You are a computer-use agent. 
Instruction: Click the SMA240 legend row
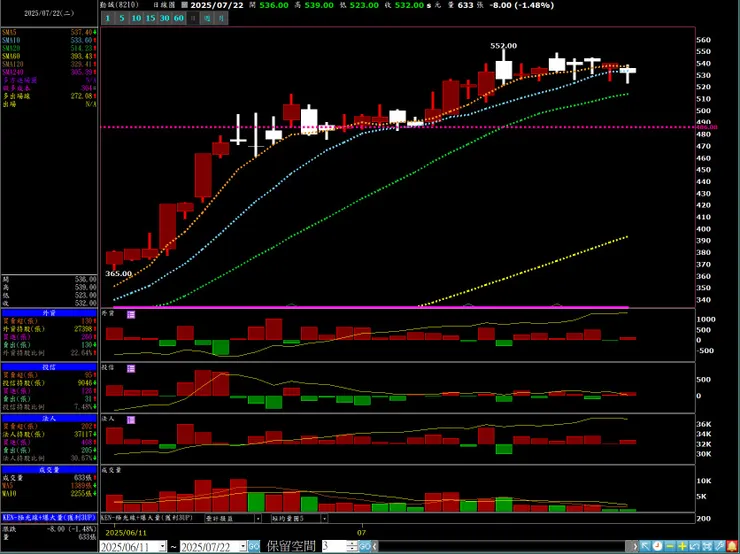point(49,72)
